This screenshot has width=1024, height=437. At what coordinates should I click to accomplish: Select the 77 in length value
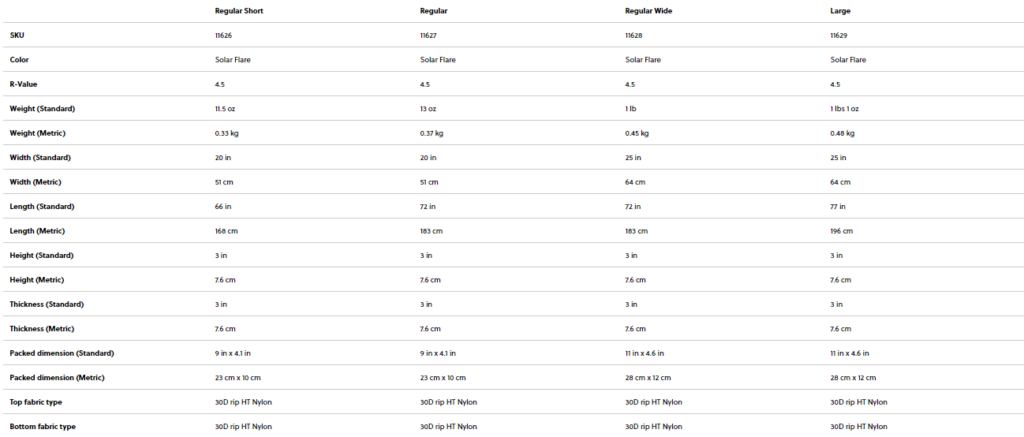click(x=838, y=206)
